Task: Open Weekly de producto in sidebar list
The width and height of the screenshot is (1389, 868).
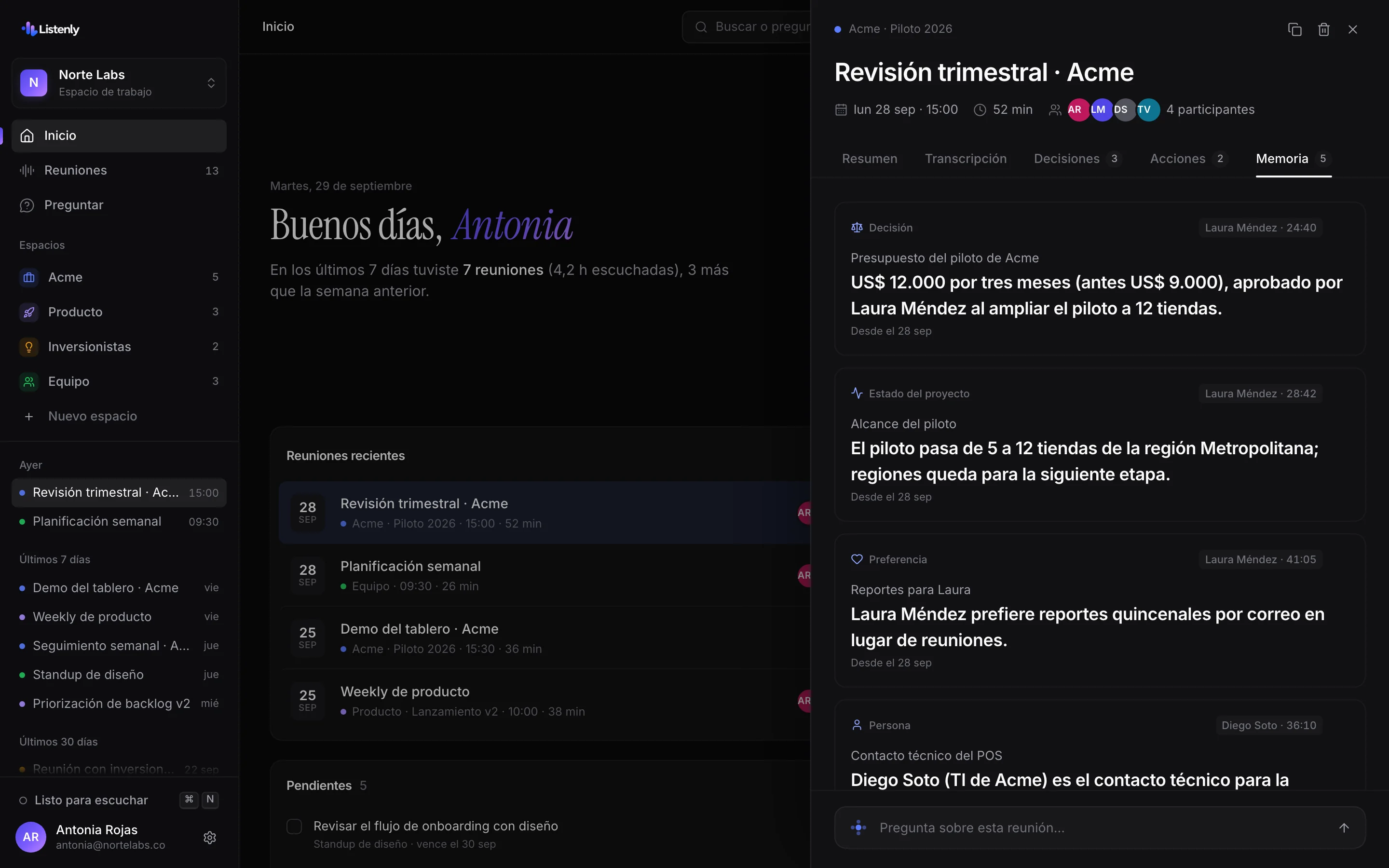Action: pyautogui.click(x=119, y=617)
